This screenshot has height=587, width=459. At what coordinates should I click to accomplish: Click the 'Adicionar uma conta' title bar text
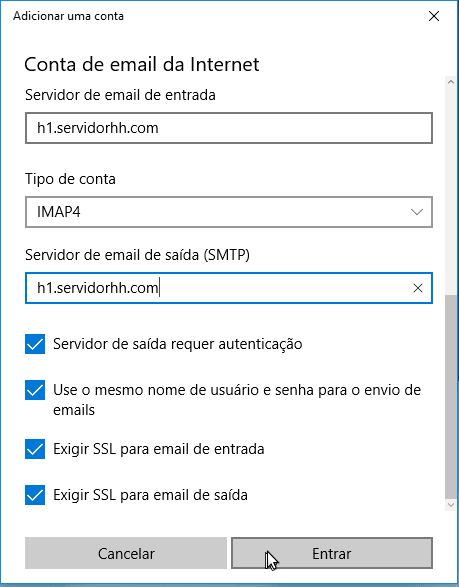click(x=68, y=16)
